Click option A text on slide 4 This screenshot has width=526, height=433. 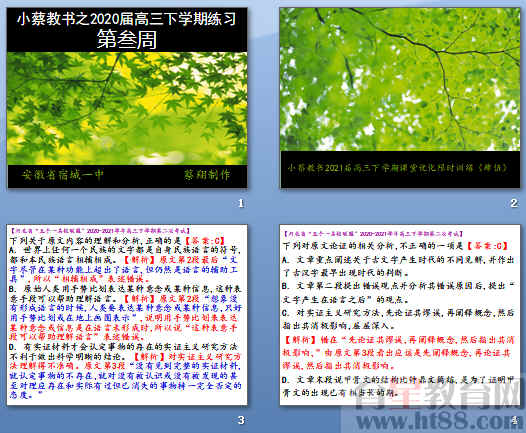pyautogui.click(x=399, y=266)
